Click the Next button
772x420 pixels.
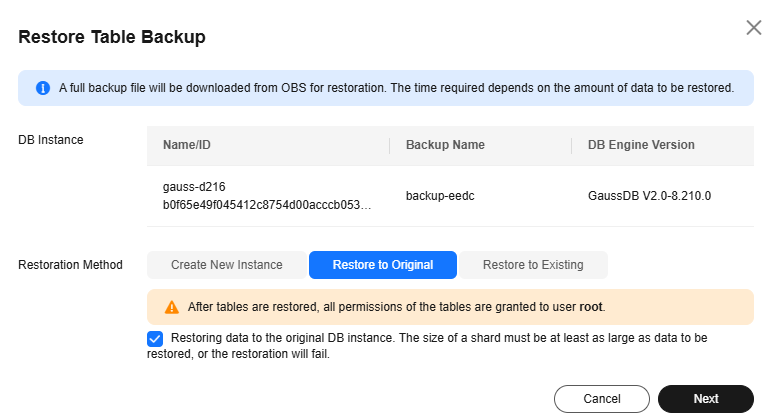(x=706, y=399)
